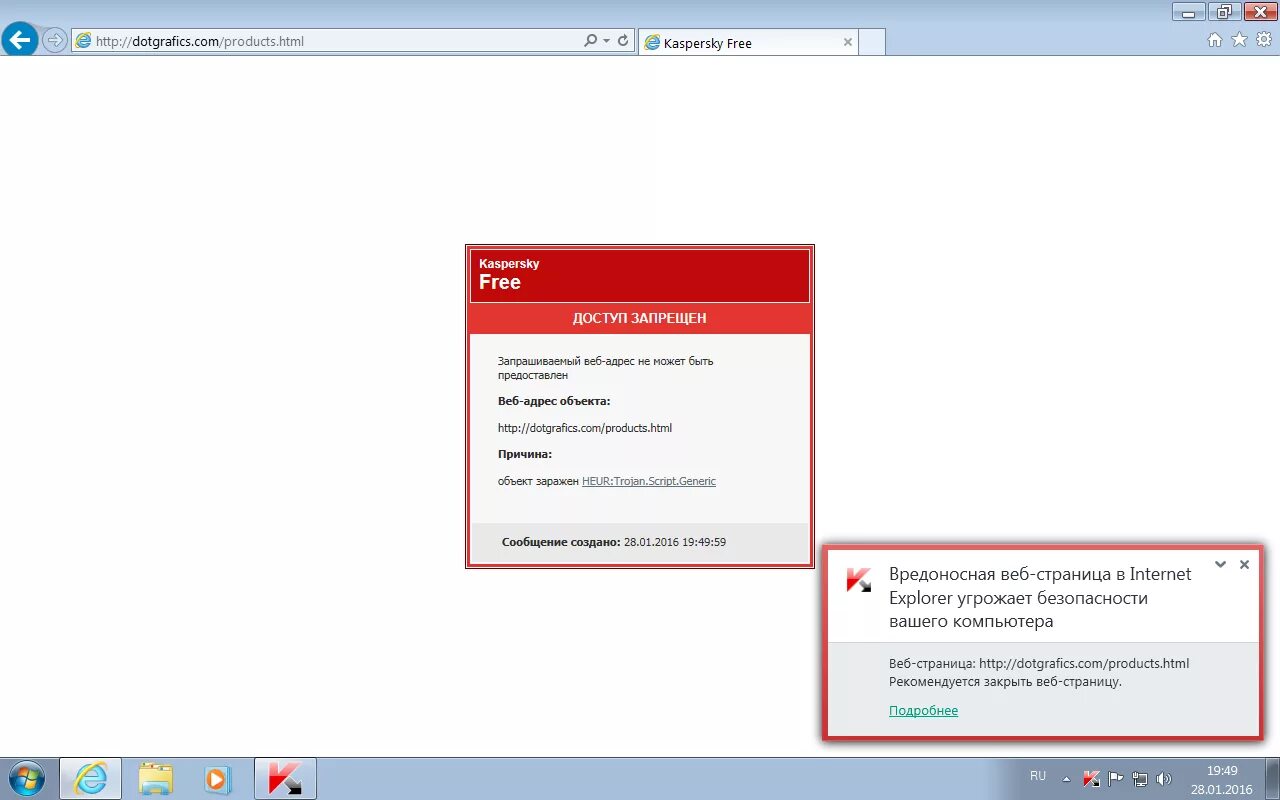Click the notification Веб-страница URL text

(1039, 663)
